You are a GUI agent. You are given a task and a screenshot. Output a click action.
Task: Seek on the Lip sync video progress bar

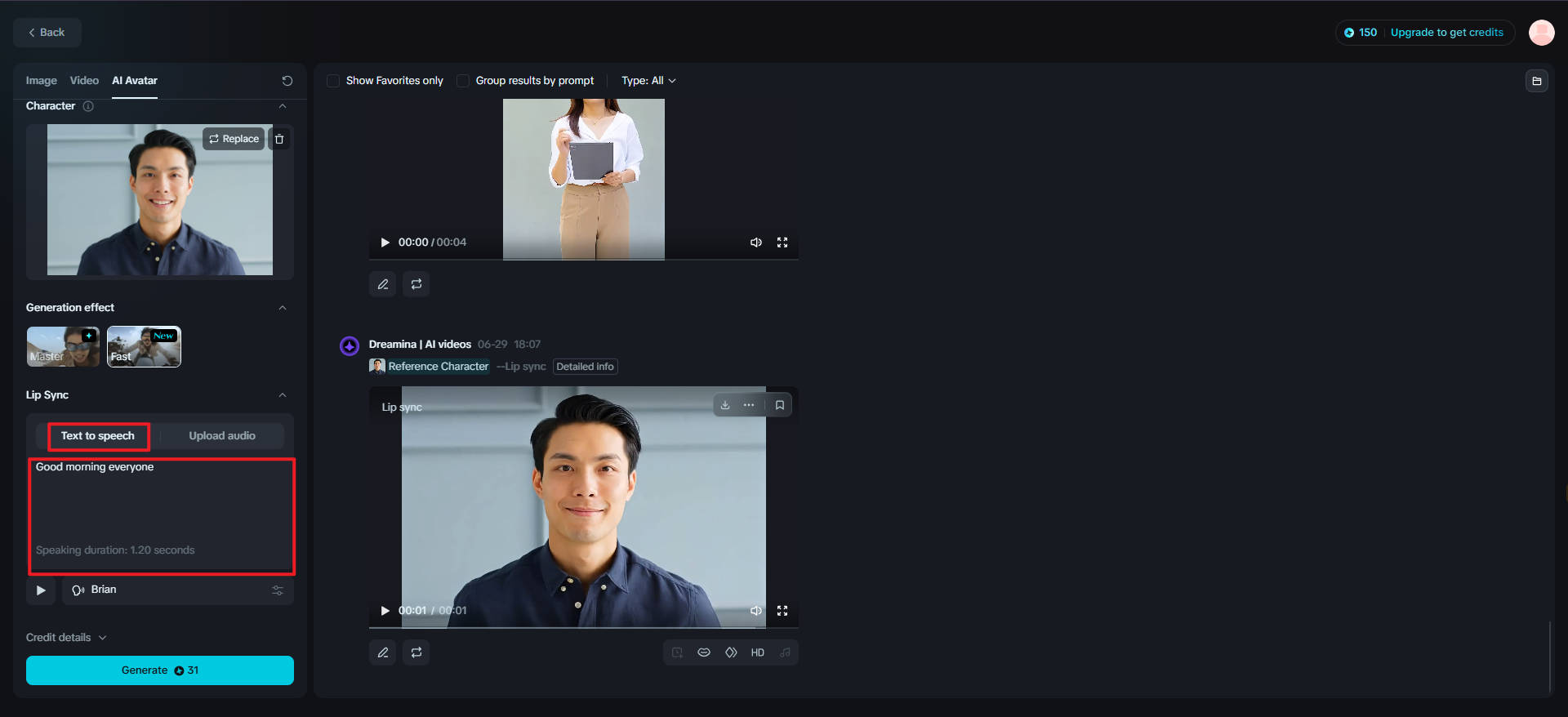[x=584, y=627]
